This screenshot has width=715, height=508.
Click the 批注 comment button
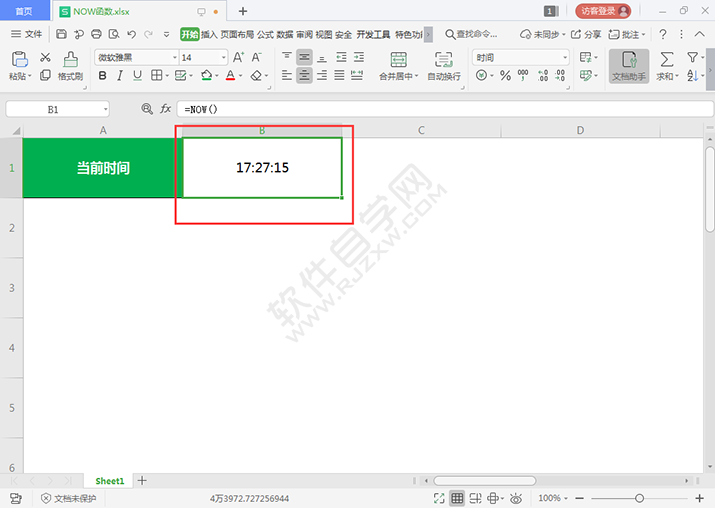pyautogui.click(x=627, y=34)
